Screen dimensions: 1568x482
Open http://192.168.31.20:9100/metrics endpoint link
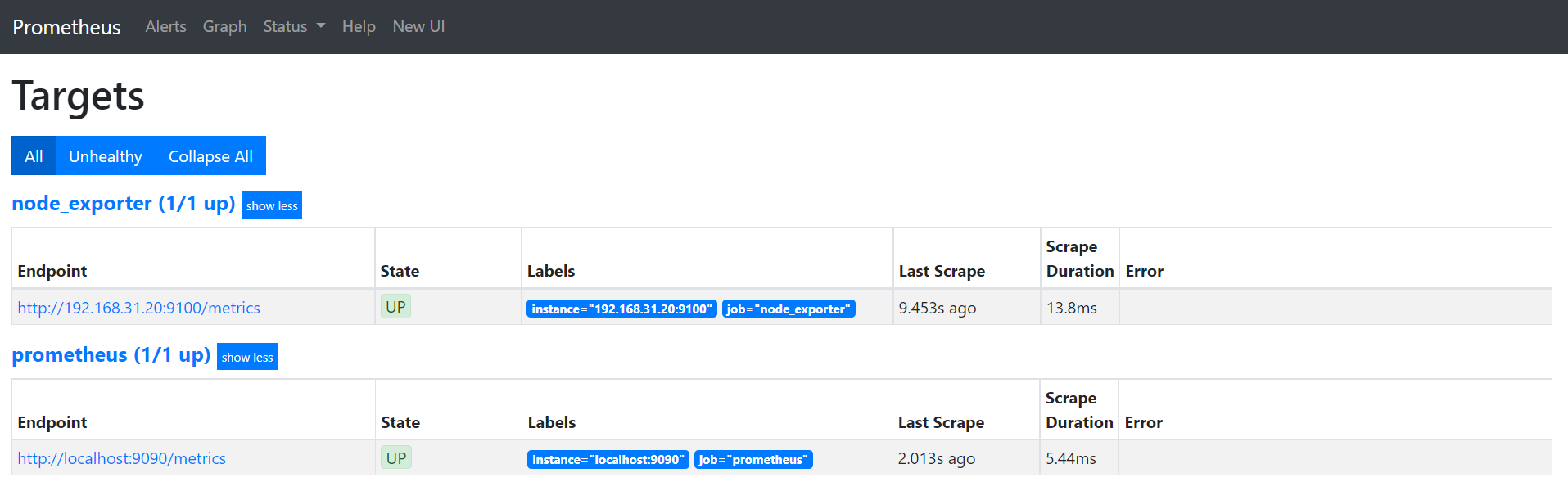point(138,308)
